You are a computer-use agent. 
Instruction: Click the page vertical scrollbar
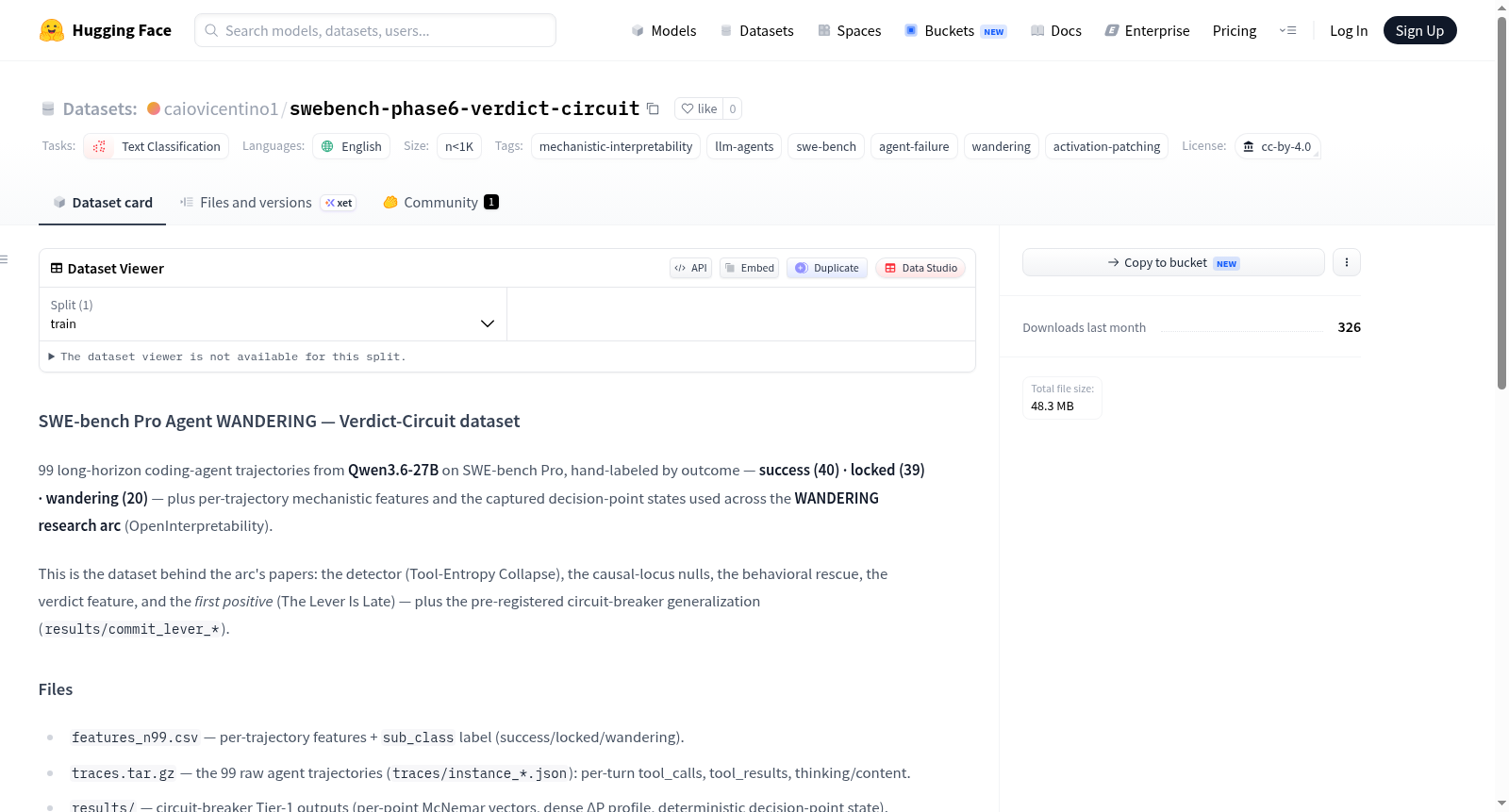pos(1501,203)
